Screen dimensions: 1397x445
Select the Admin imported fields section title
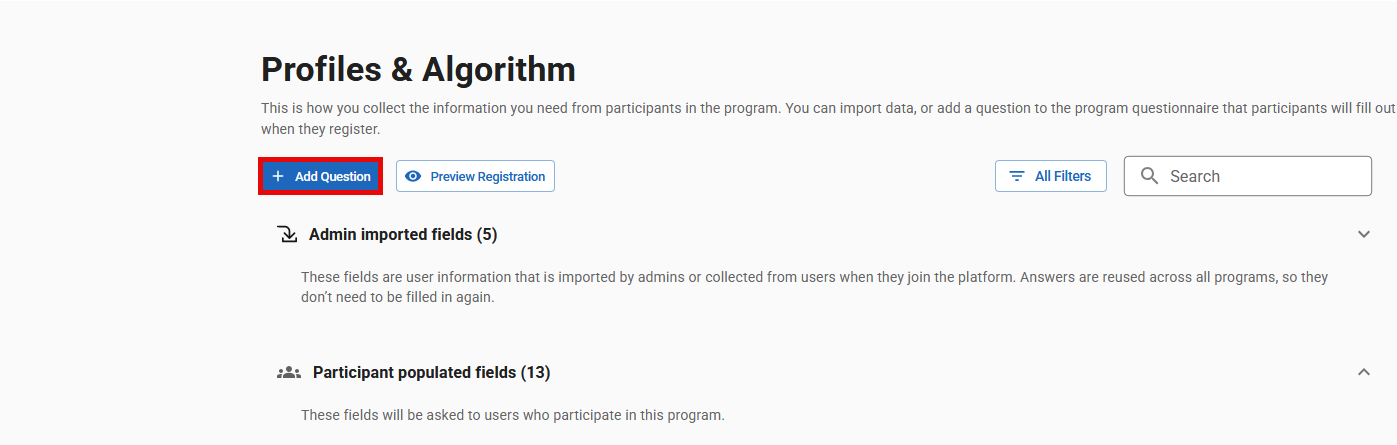390,235
